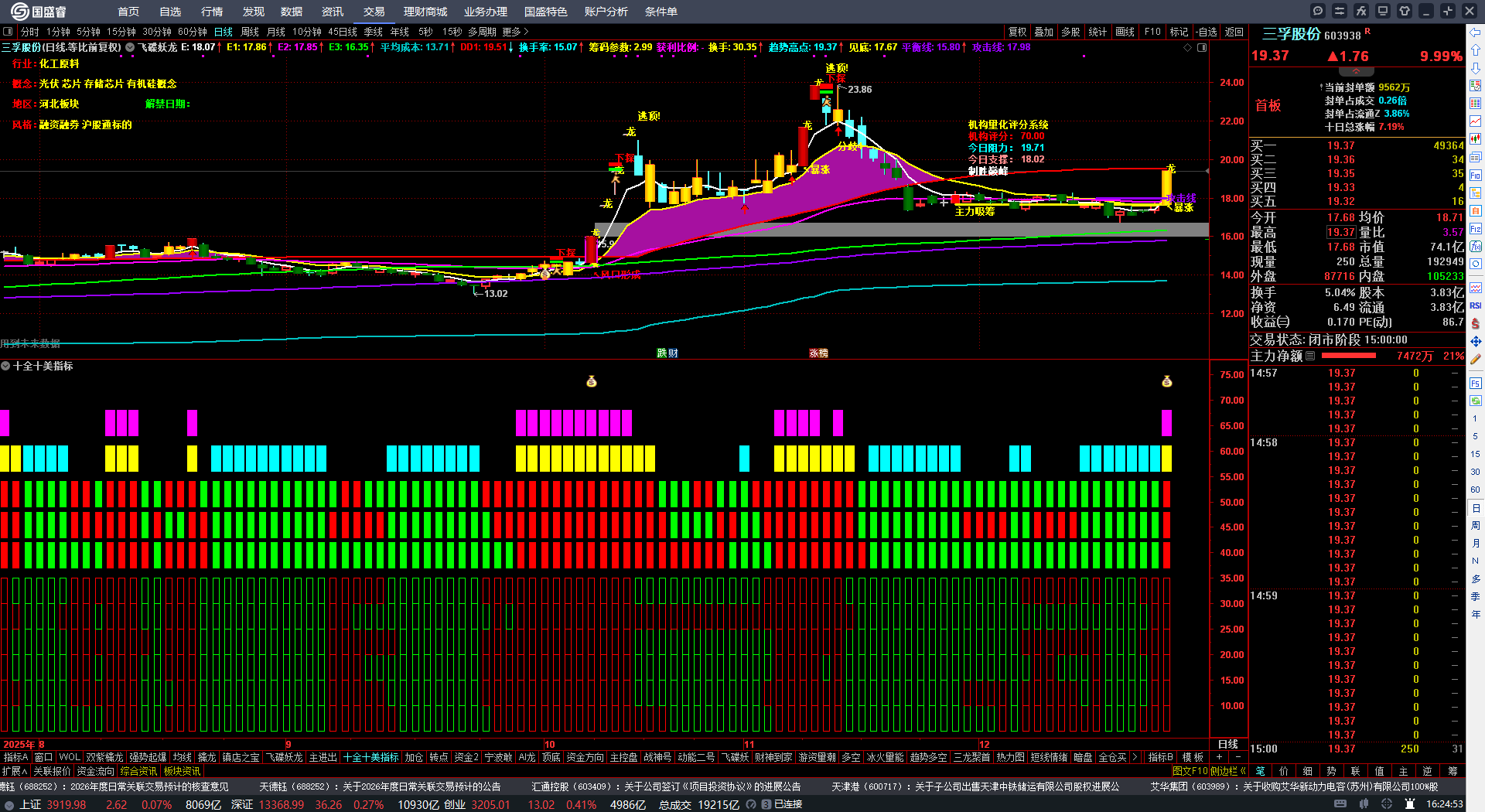Viewport: 1485px width, 812px height.
Task: Open the settings sliders icon in title bar
Action: (1340, 11)
